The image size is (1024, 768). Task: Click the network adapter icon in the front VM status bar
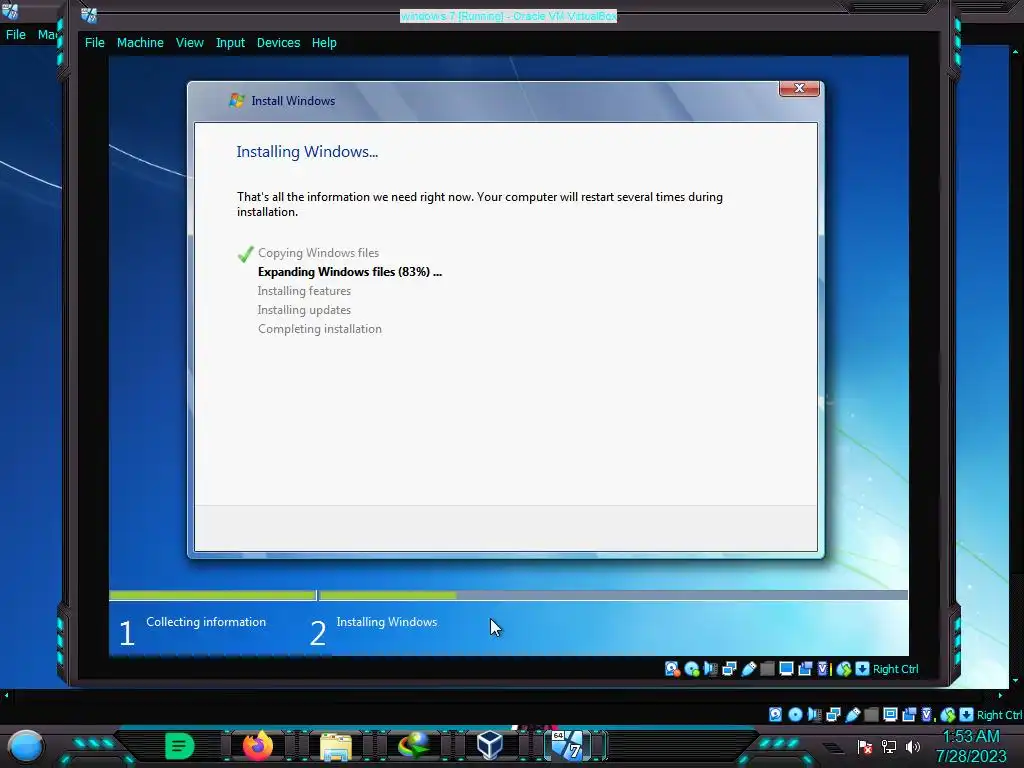tap(729, 669)
